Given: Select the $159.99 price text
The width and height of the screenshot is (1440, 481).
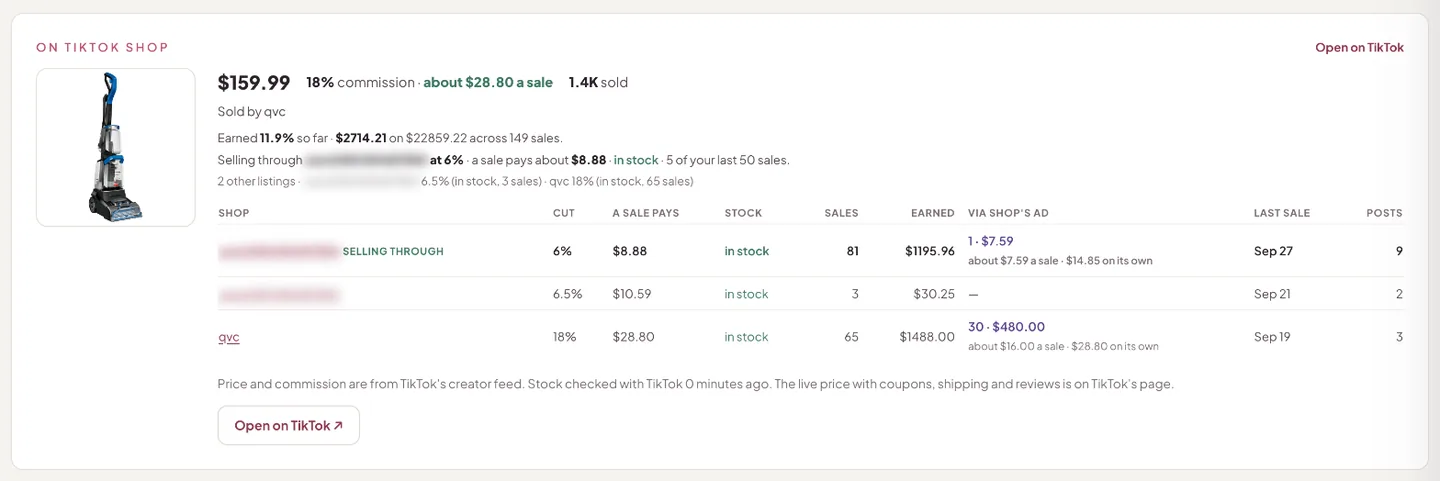Looking at the screenshot, I should click(x=254, y=83).
